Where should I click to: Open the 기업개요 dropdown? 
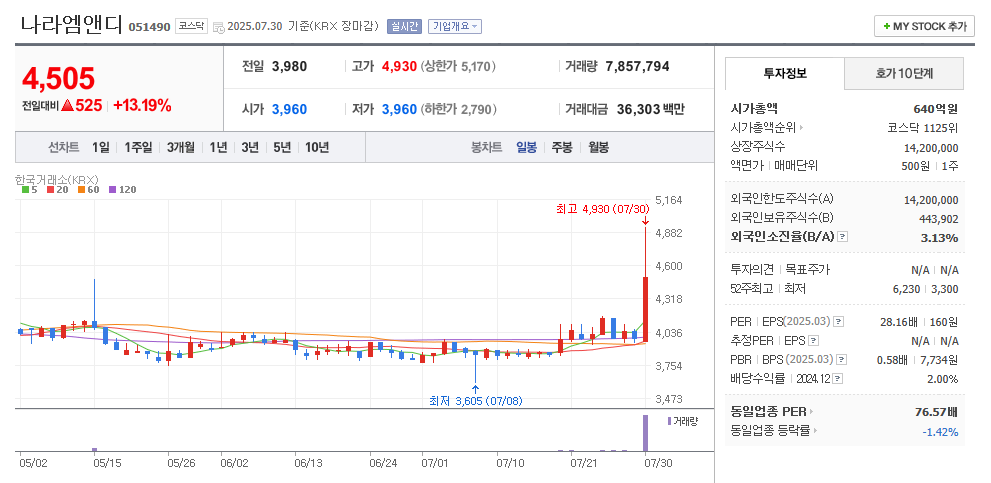[x=455, y=27]
